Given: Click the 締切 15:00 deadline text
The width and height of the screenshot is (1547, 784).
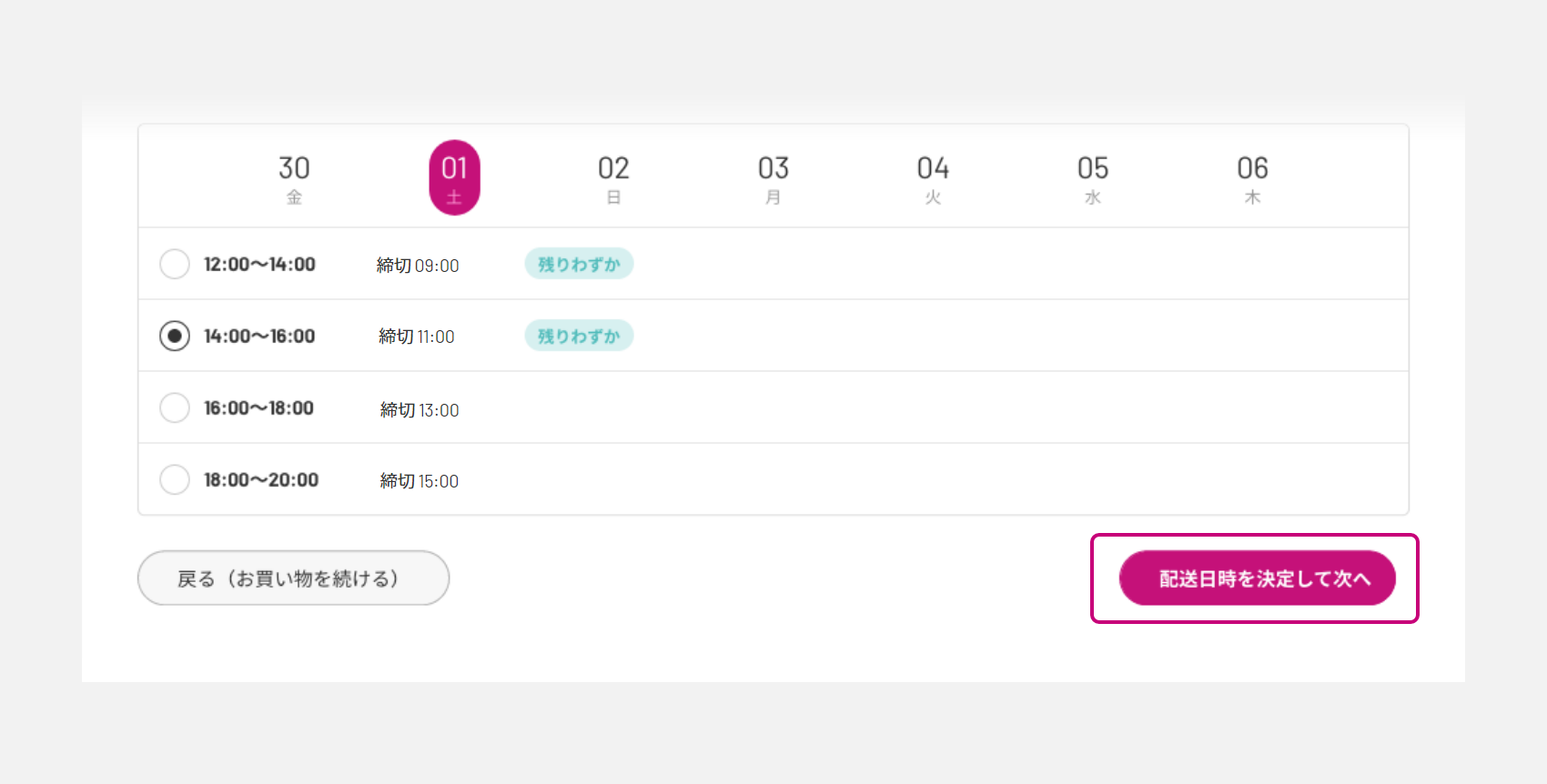Looking at the screenshot, I should [420, 481].
